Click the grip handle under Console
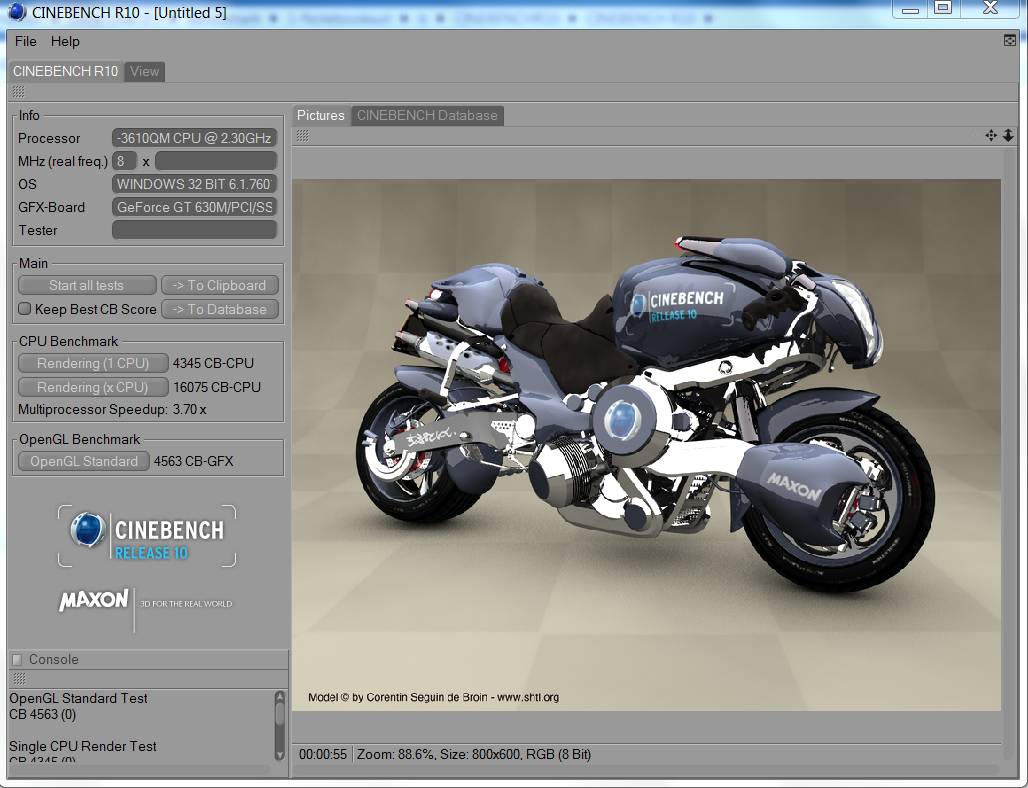 pyautogui.click(x=20, y=679)
